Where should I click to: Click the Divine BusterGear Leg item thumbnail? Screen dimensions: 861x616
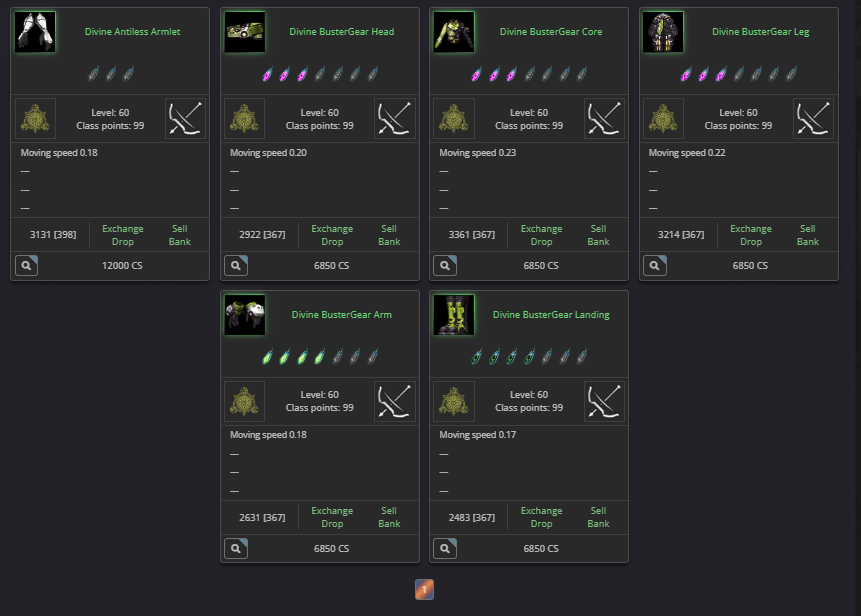(663, 32)
